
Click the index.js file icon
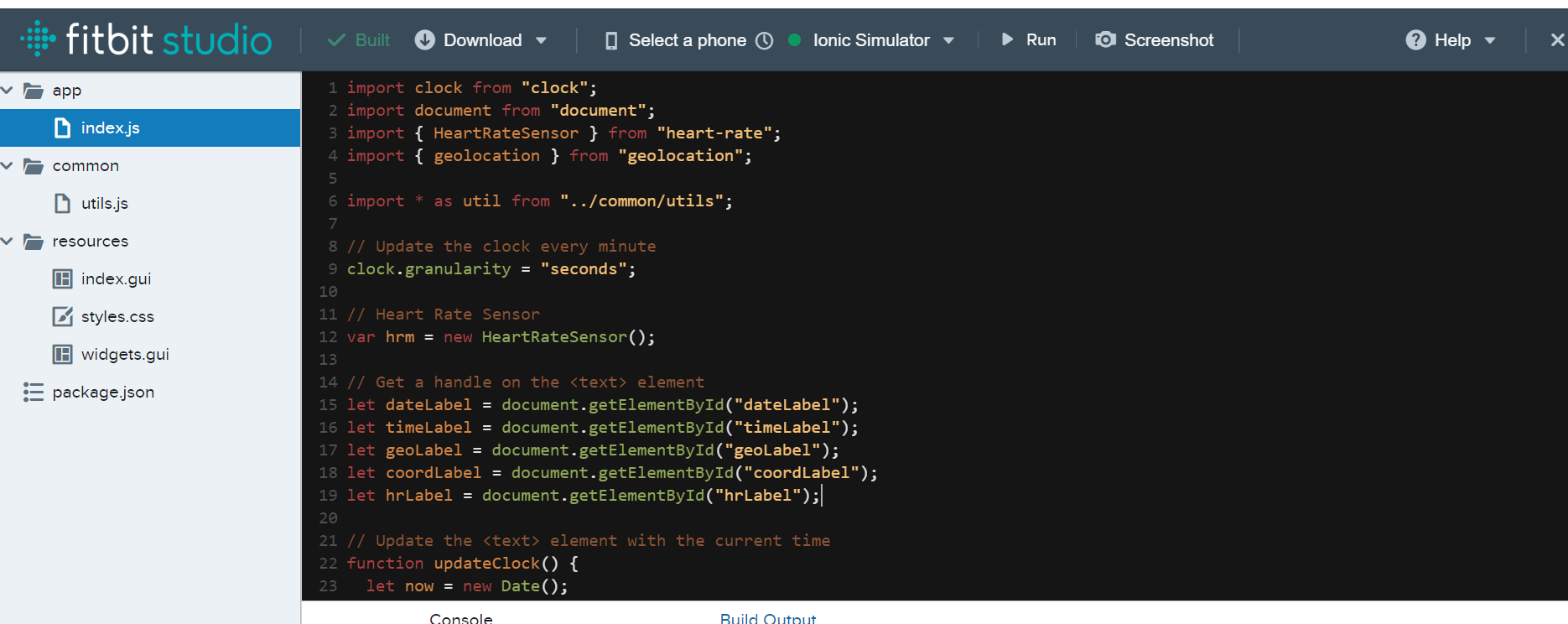pos(62,127)
